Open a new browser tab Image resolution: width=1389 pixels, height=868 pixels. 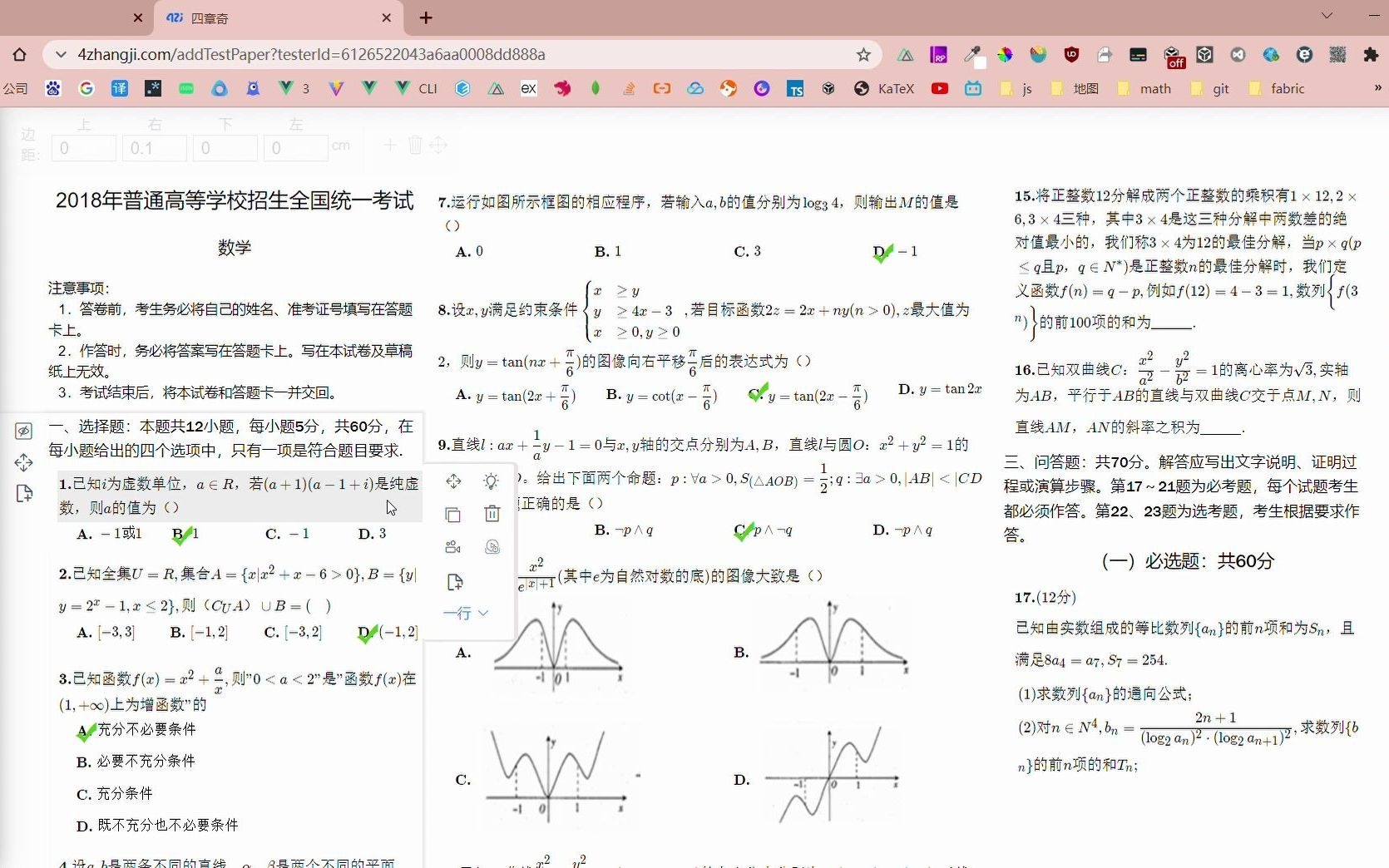[426, 18]
